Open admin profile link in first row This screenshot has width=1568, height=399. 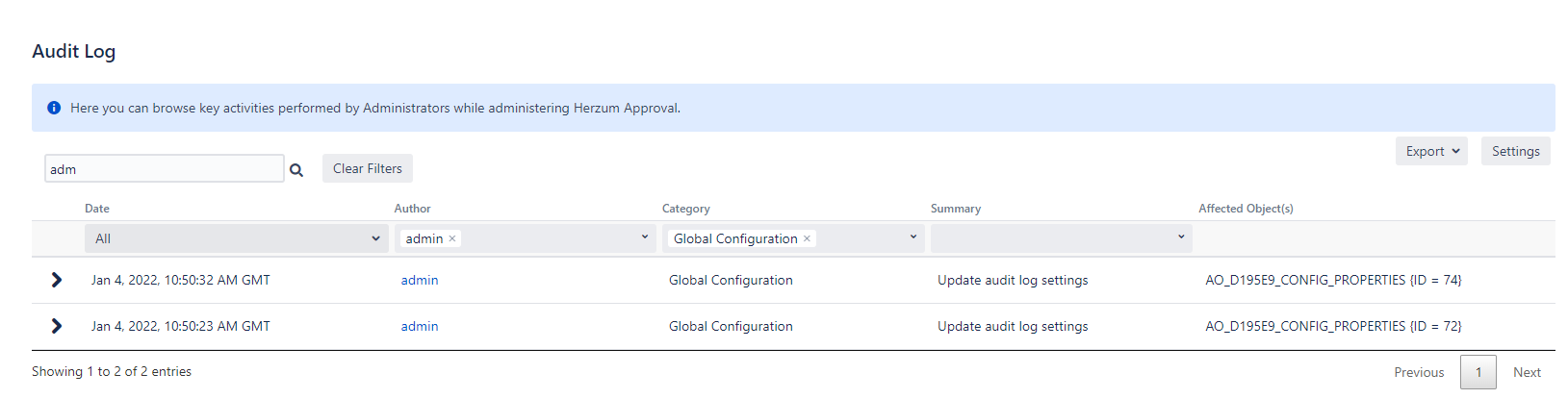pos(420,280)
